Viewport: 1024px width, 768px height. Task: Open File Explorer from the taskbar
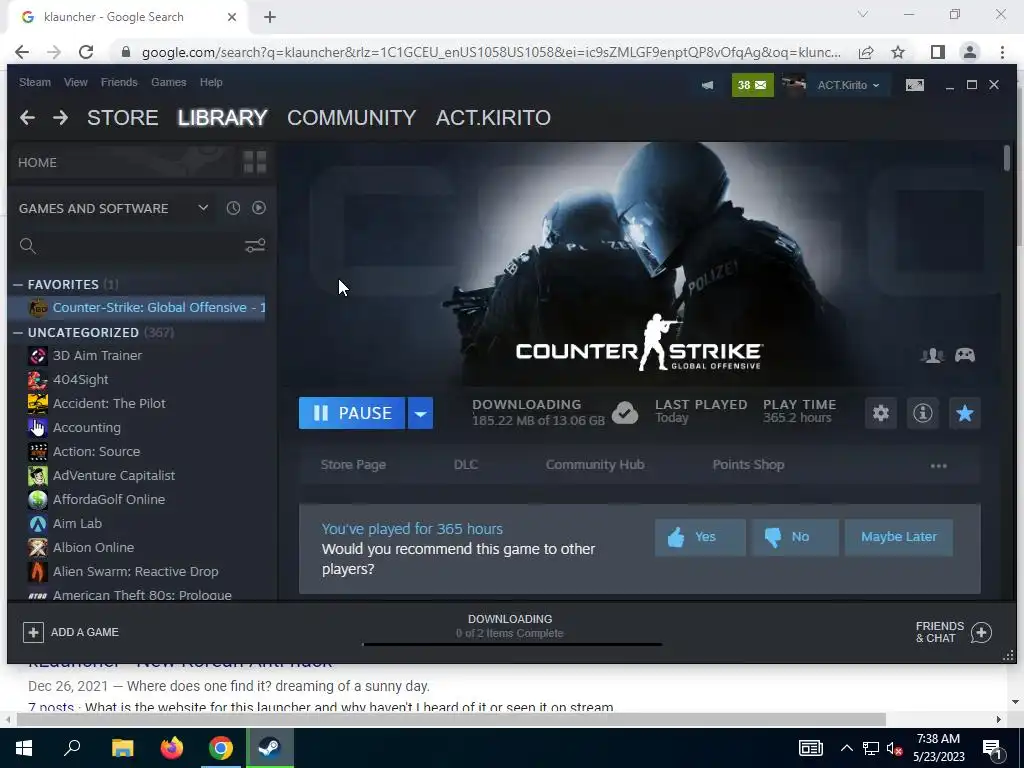[x=123, y=747]
